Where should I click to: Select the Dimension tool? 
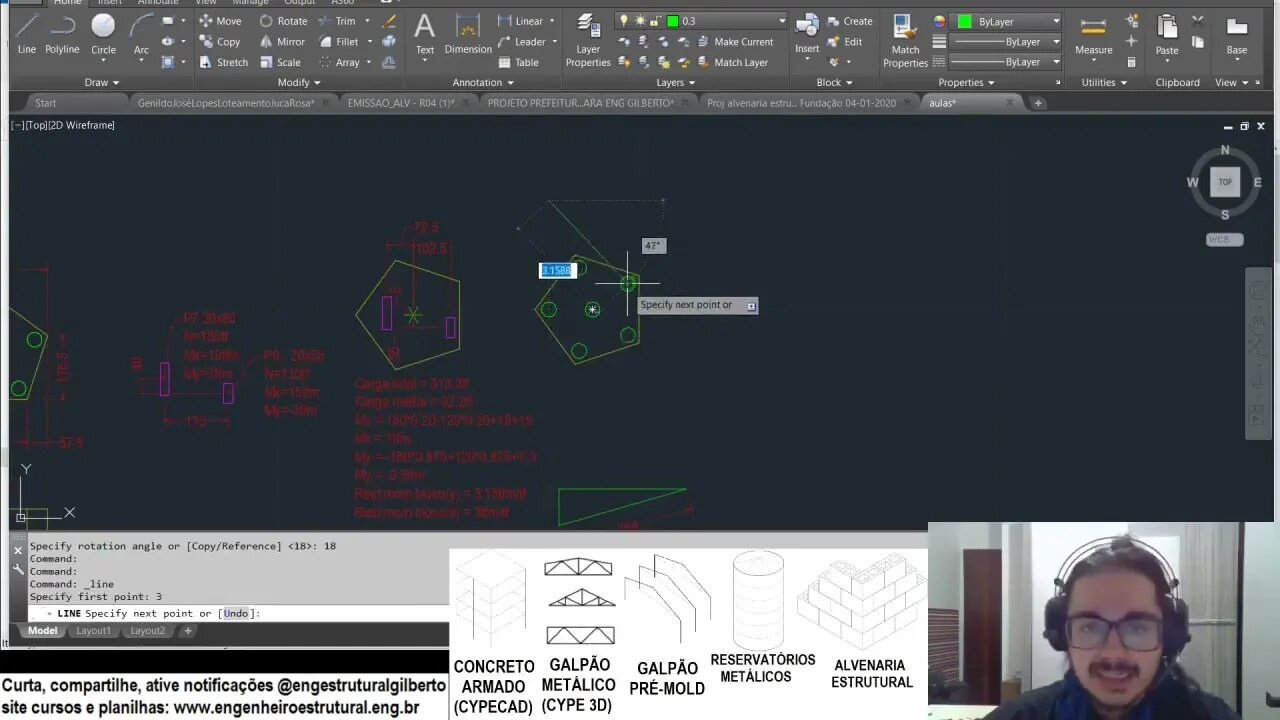(468, 34)
